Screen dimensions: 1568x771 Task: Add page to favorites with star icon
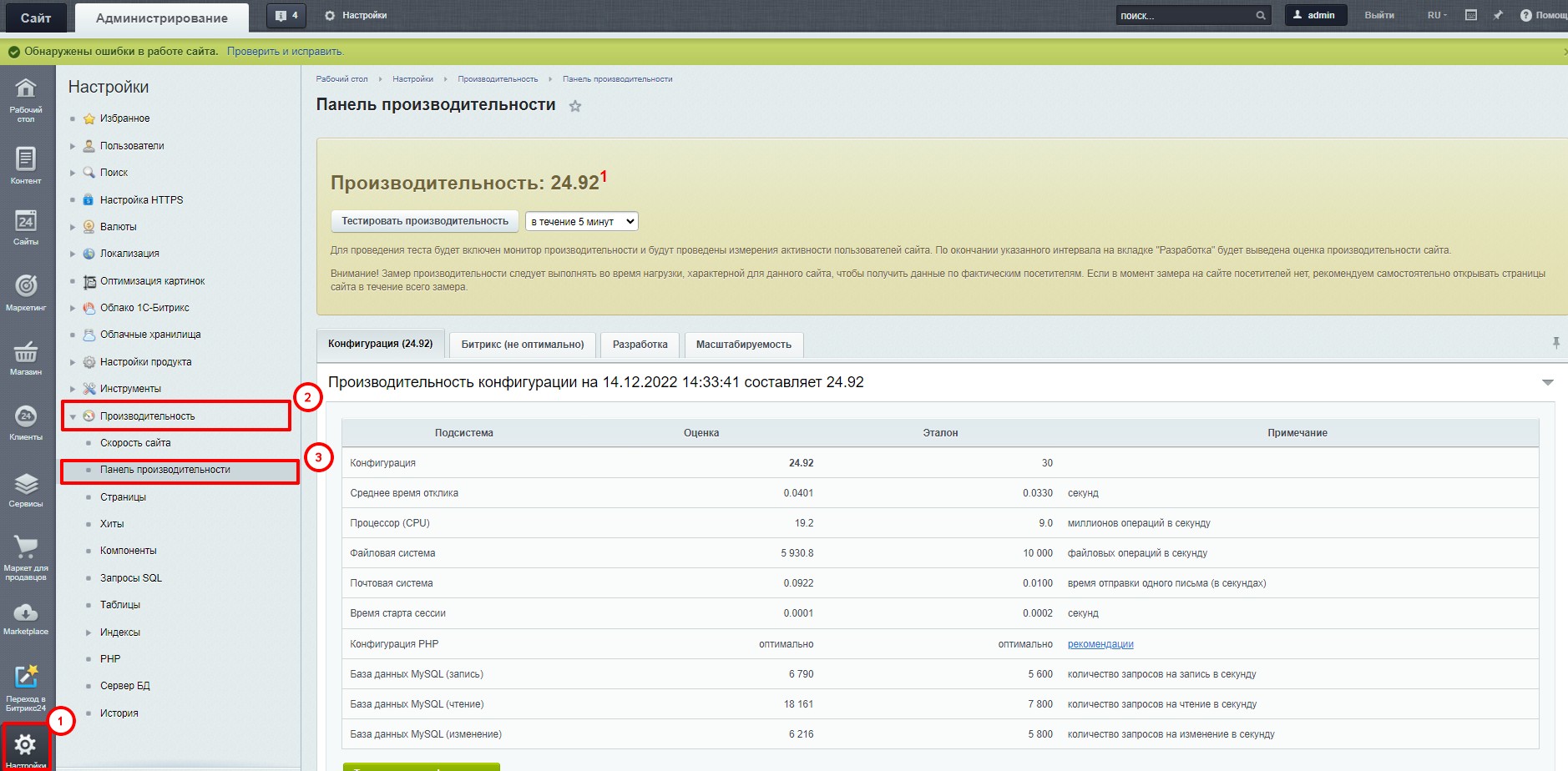(575, 106)
